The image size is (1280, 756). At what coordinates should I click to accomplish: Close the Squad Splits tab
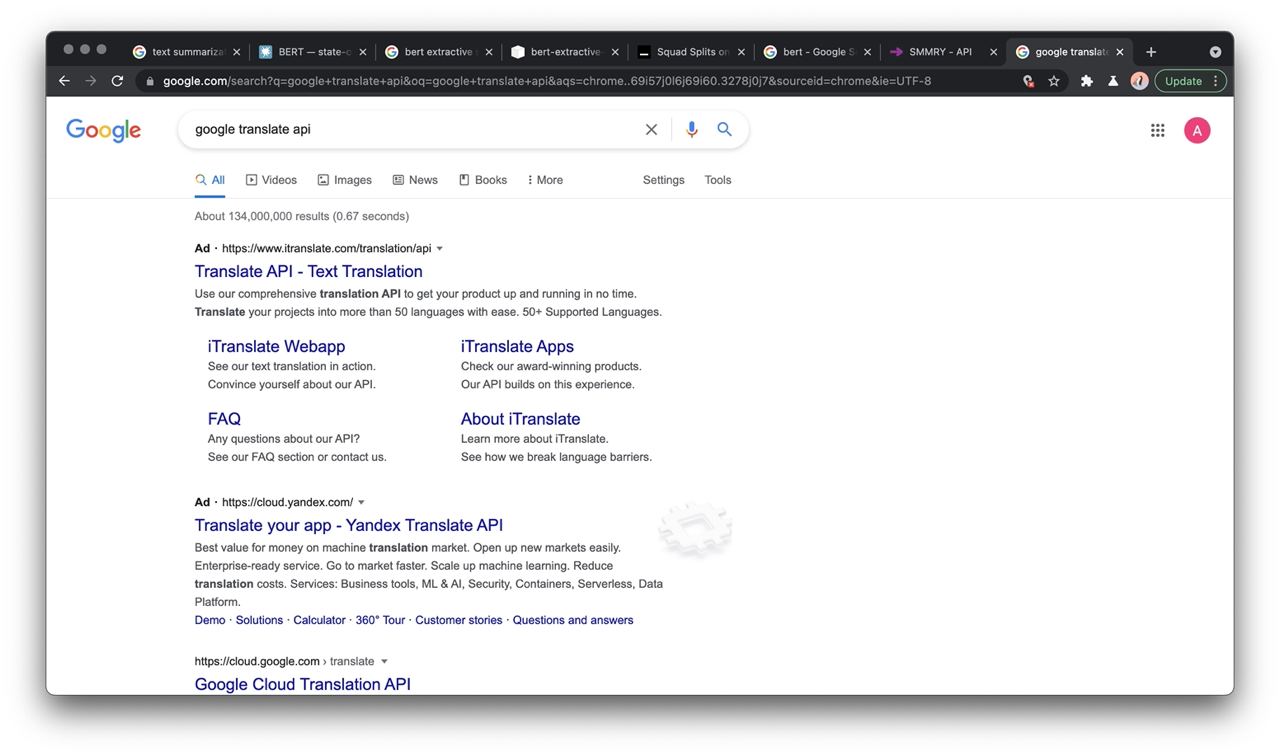741,52
